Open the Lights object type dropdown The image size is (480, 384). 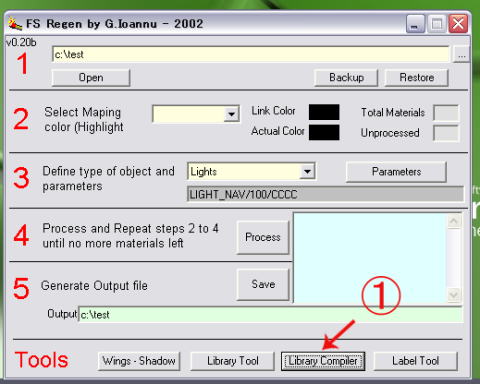[307, 172]
